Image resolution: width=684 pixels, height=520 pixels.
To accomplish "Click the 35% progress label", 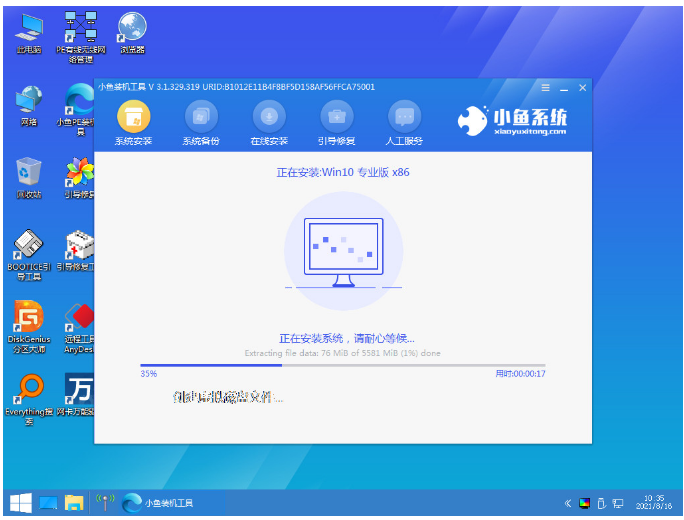I will pos(148,374).
